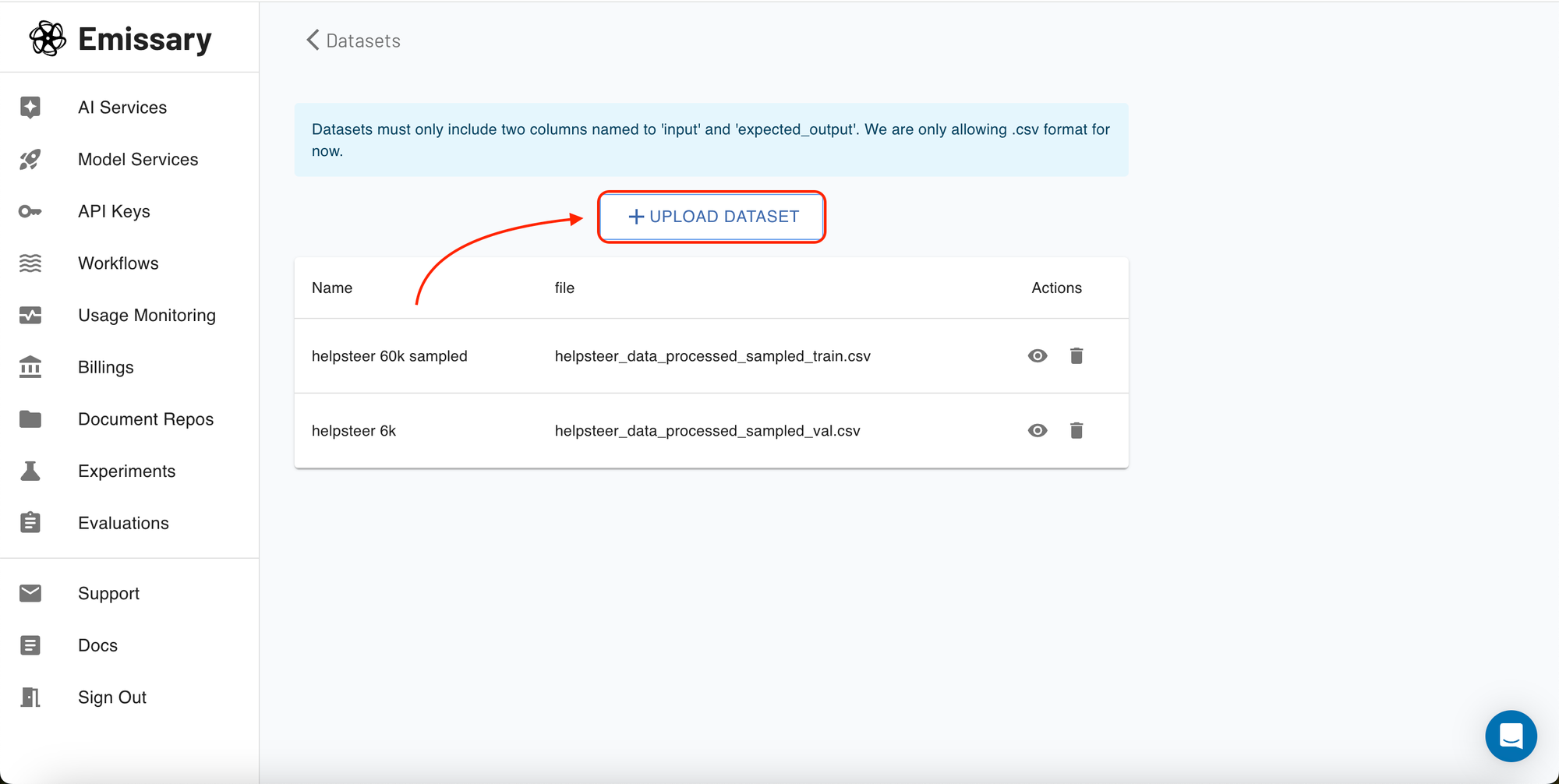This screenshot has width=1559, height=784.
Task: Click the Upload Dataset button
Action: coord(712,217)
